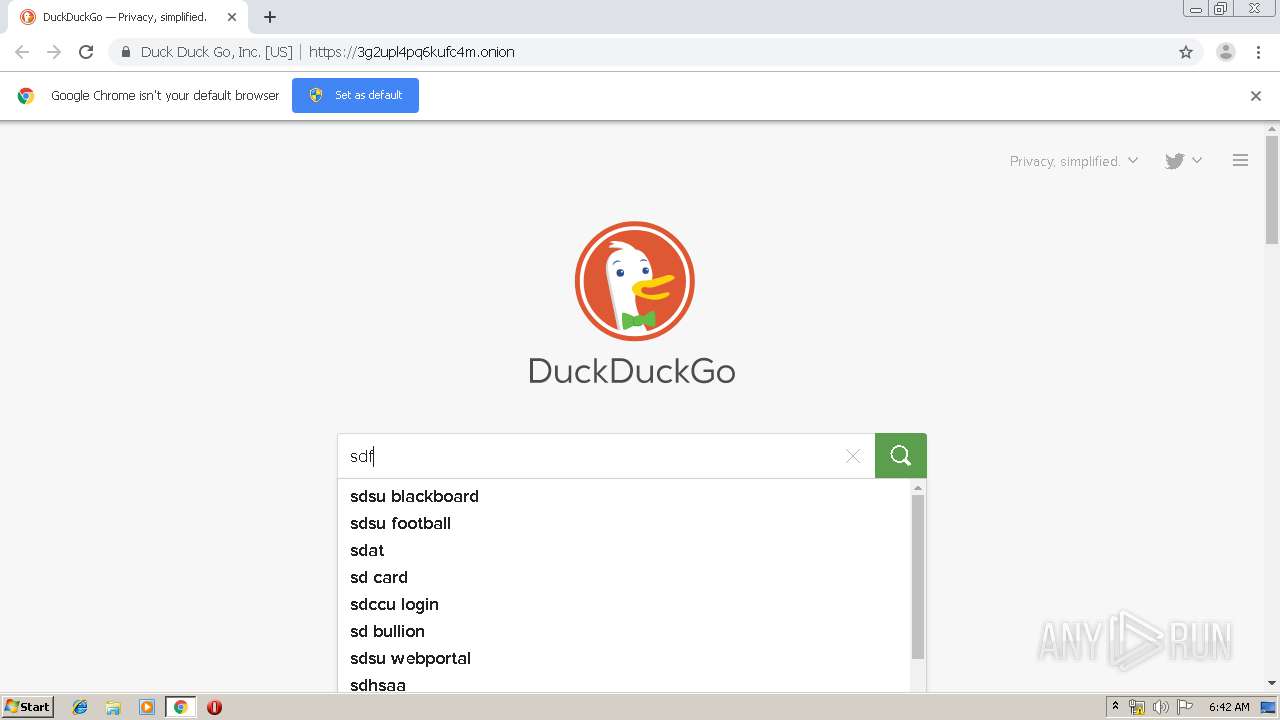The height and width of the screenshot is (720, 1280).
Task: Click the green search magnifier button
Action: point(900,456)
